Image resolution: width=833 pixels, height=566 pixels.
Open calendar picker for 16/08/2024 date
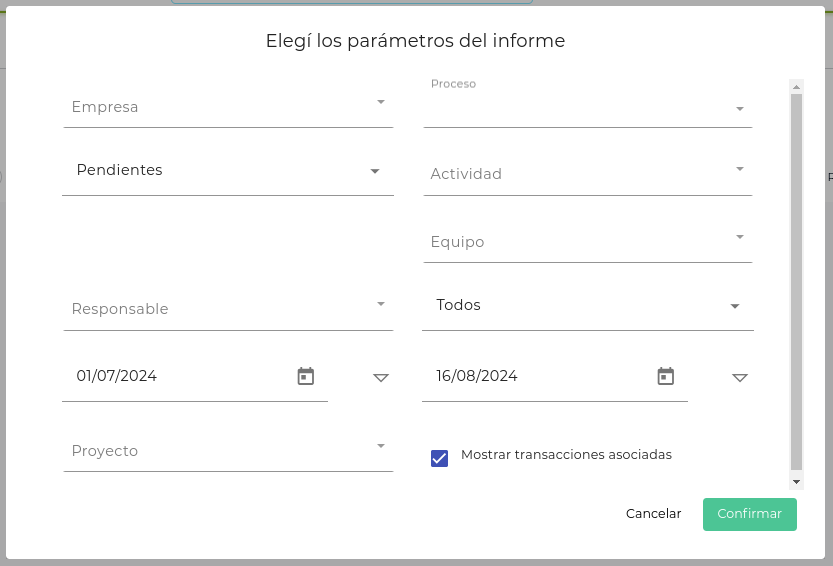pyautogui.click(x=666, y=376)
